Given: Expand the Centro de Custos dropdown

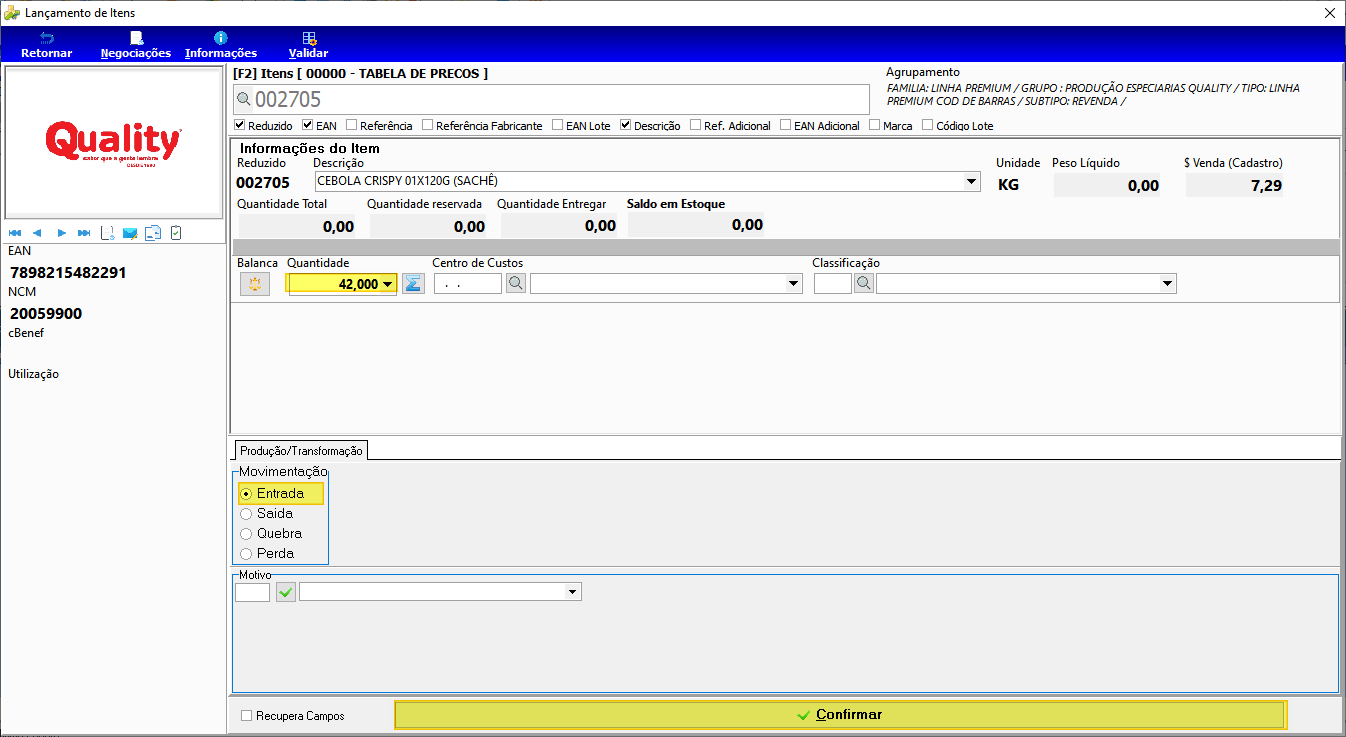Looking at the screenshot, I should 794,284.
